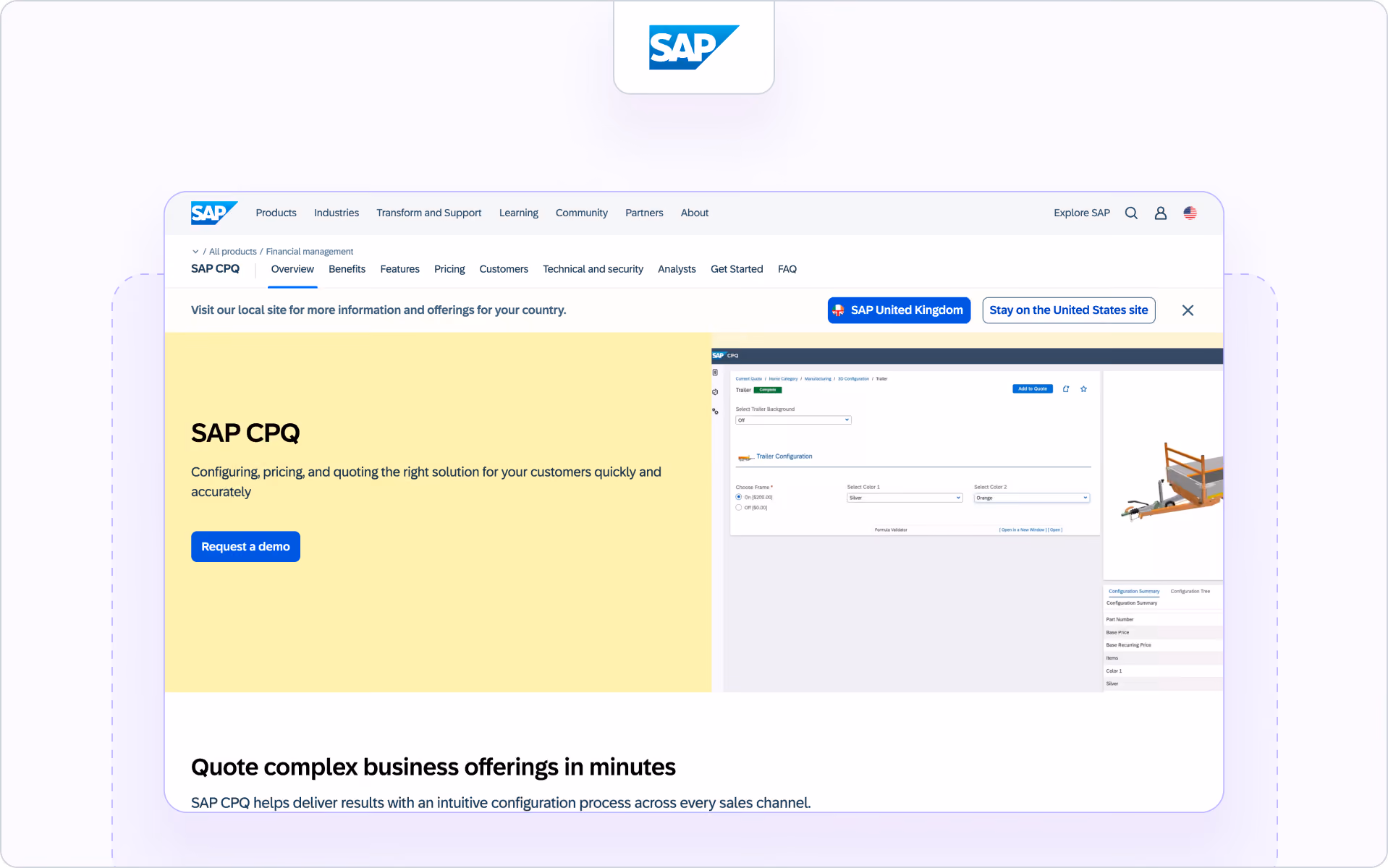Viewport: 1388px width, 868px height.
Task: Switch to the FAQ tab
Action: (x=787, y=269)
